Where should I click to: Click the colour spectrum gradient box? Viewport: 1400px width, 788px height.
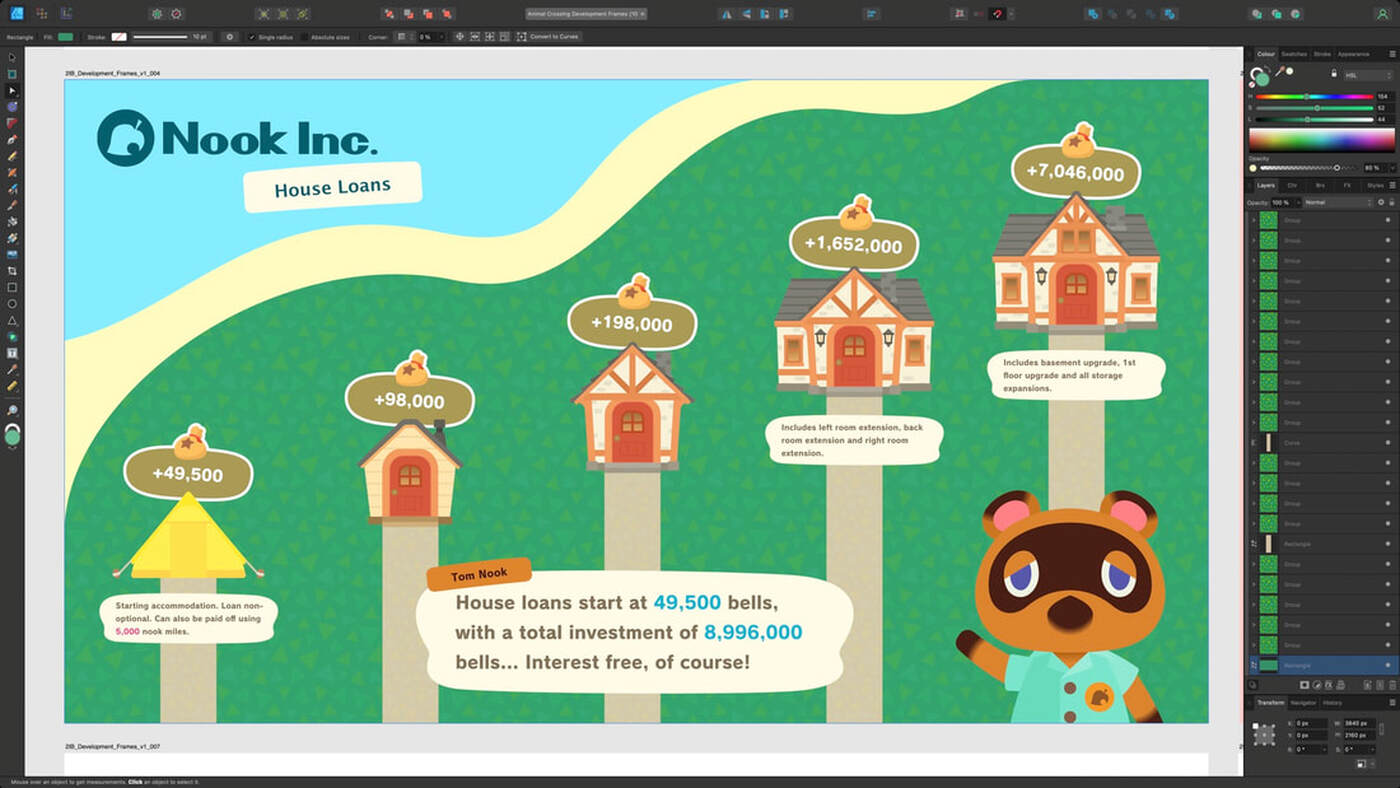[x=1321, y=139]
